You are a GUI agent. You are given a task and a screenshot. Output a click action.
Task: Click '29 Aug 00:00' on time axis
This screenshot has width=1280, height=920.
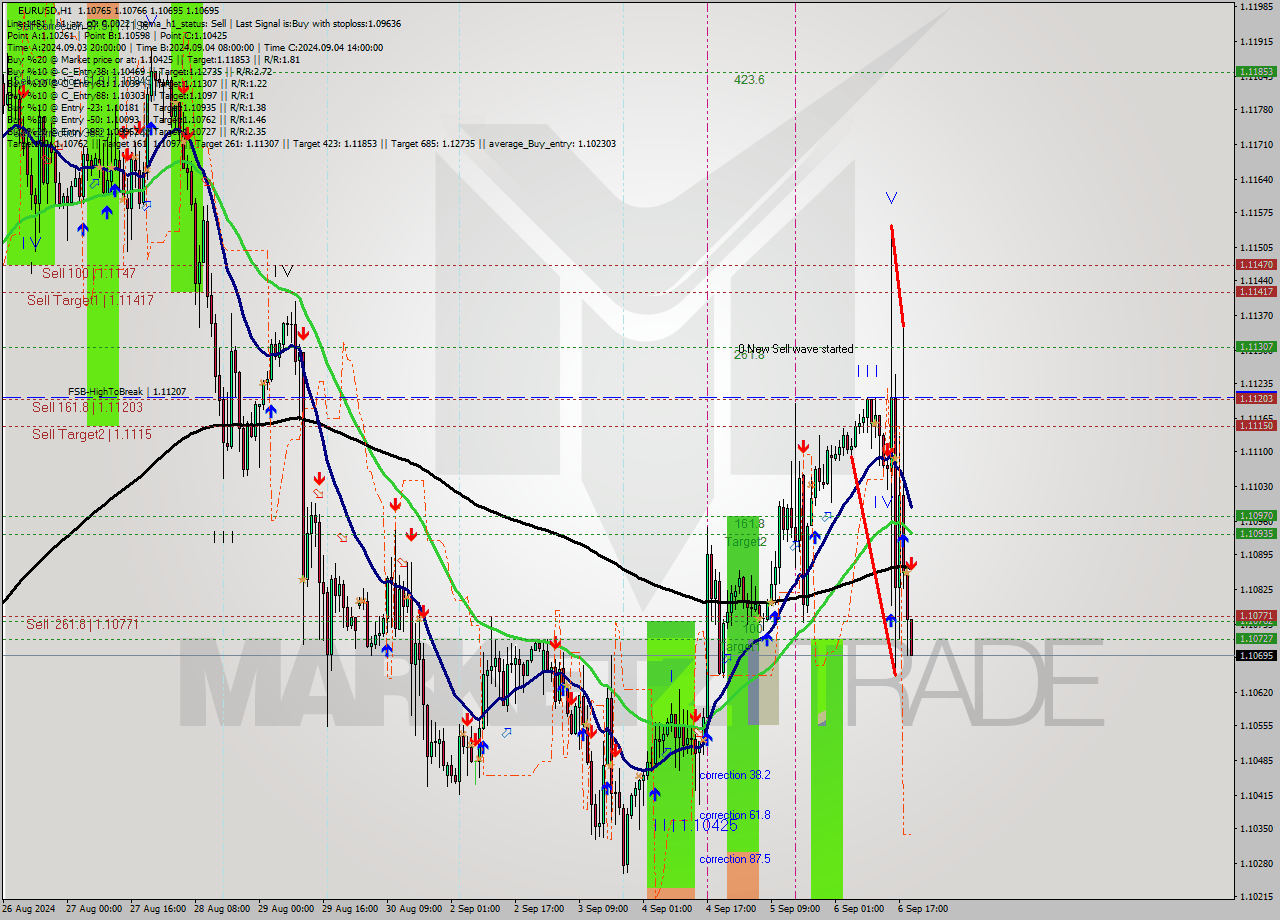(286, 909)
